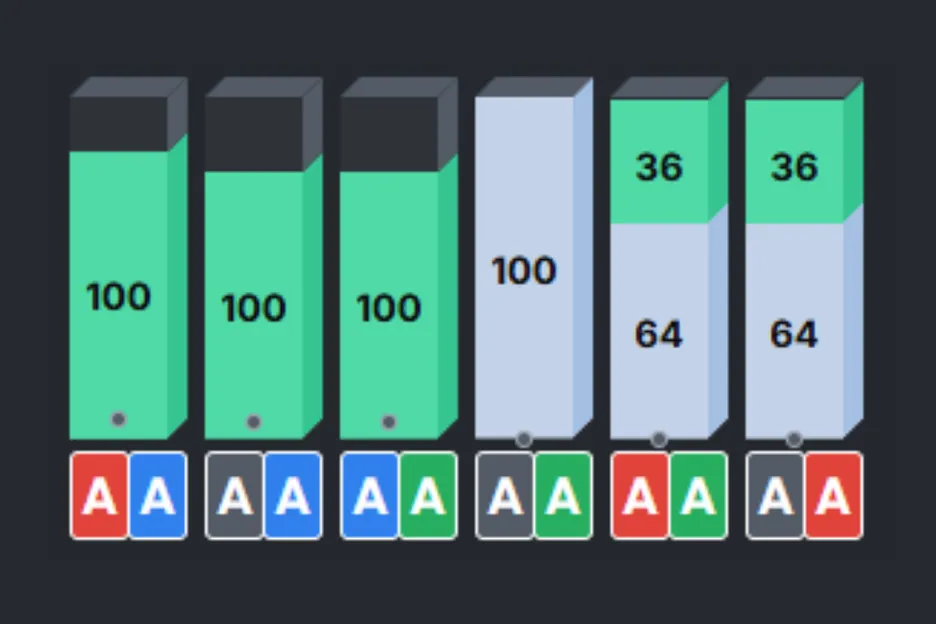
Task: Select the green A card in the gray-green pair
Action: click(x=563, y=496)
